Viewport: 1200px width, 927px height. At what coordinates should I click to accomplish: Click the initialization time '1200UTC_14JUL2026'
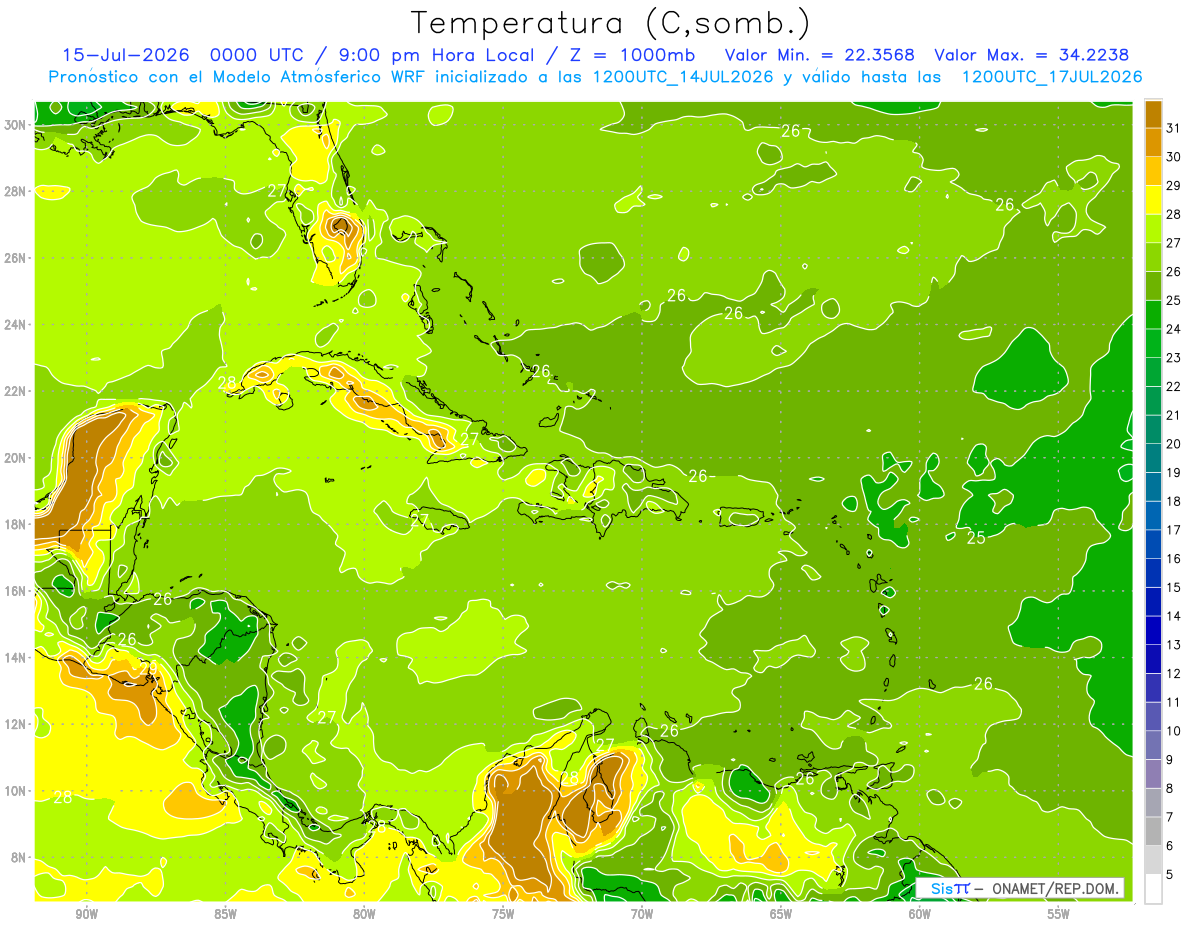[x=684, y=77]
